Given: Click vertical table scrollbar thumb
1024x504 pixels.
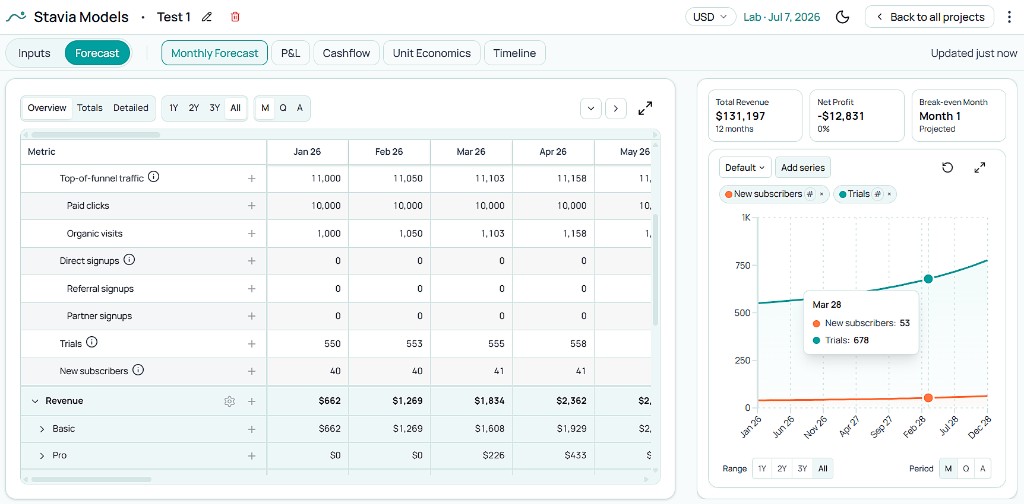Looking at the screenshot, I should [655, 270].
